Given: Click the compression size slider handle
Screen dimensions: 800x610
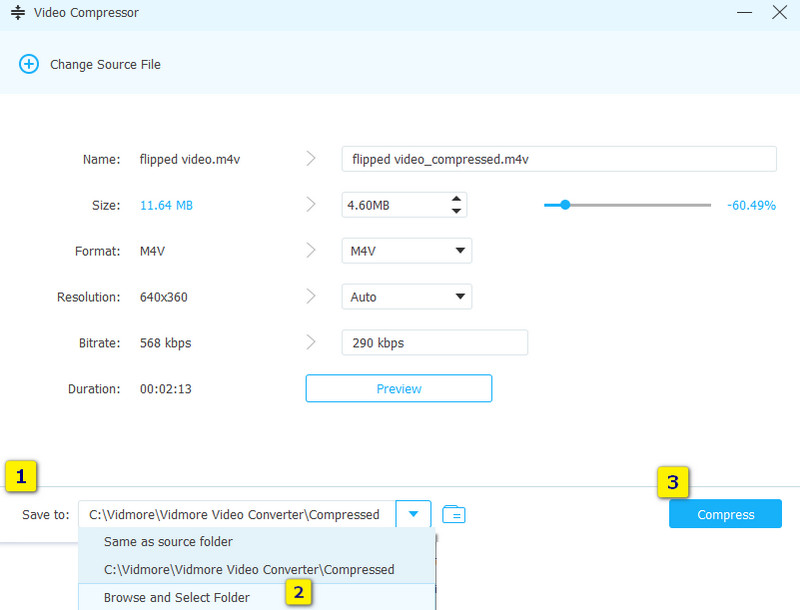Looking at the screenshot, I should pyautogui.click(x=565, y=205).
